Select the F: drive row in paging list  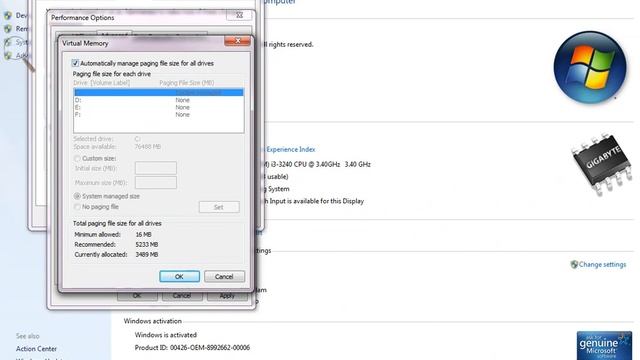click(159, 115)
